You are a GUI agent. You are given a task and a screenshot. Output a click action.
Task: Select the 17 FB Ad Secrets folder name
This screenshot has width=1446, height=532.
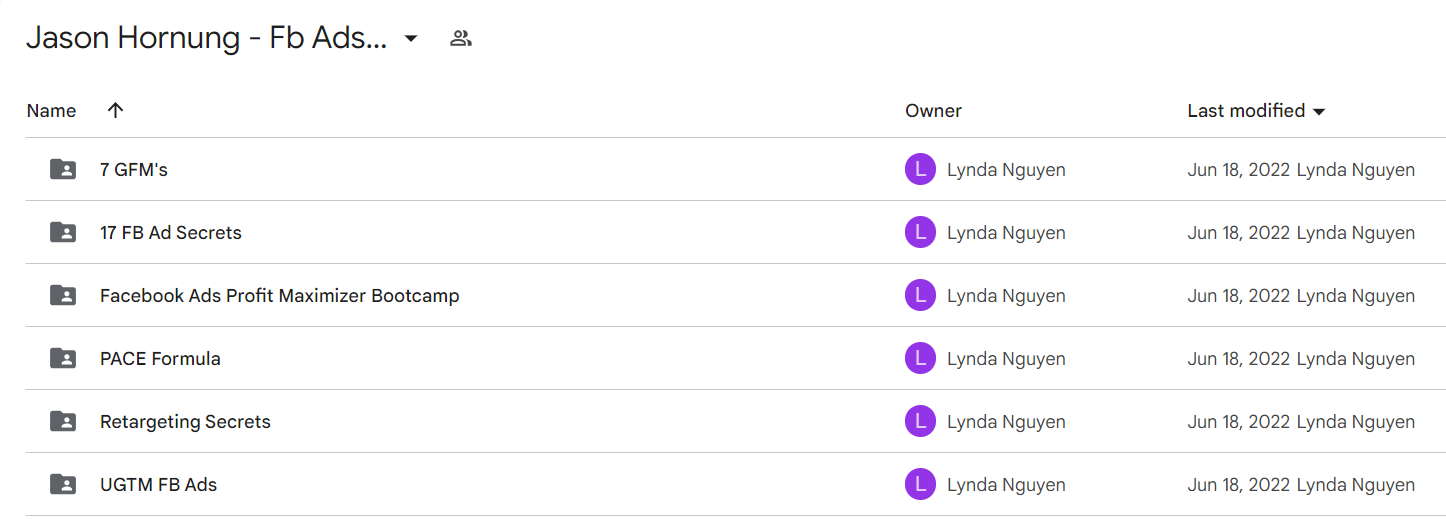click(x=171, y=232)
